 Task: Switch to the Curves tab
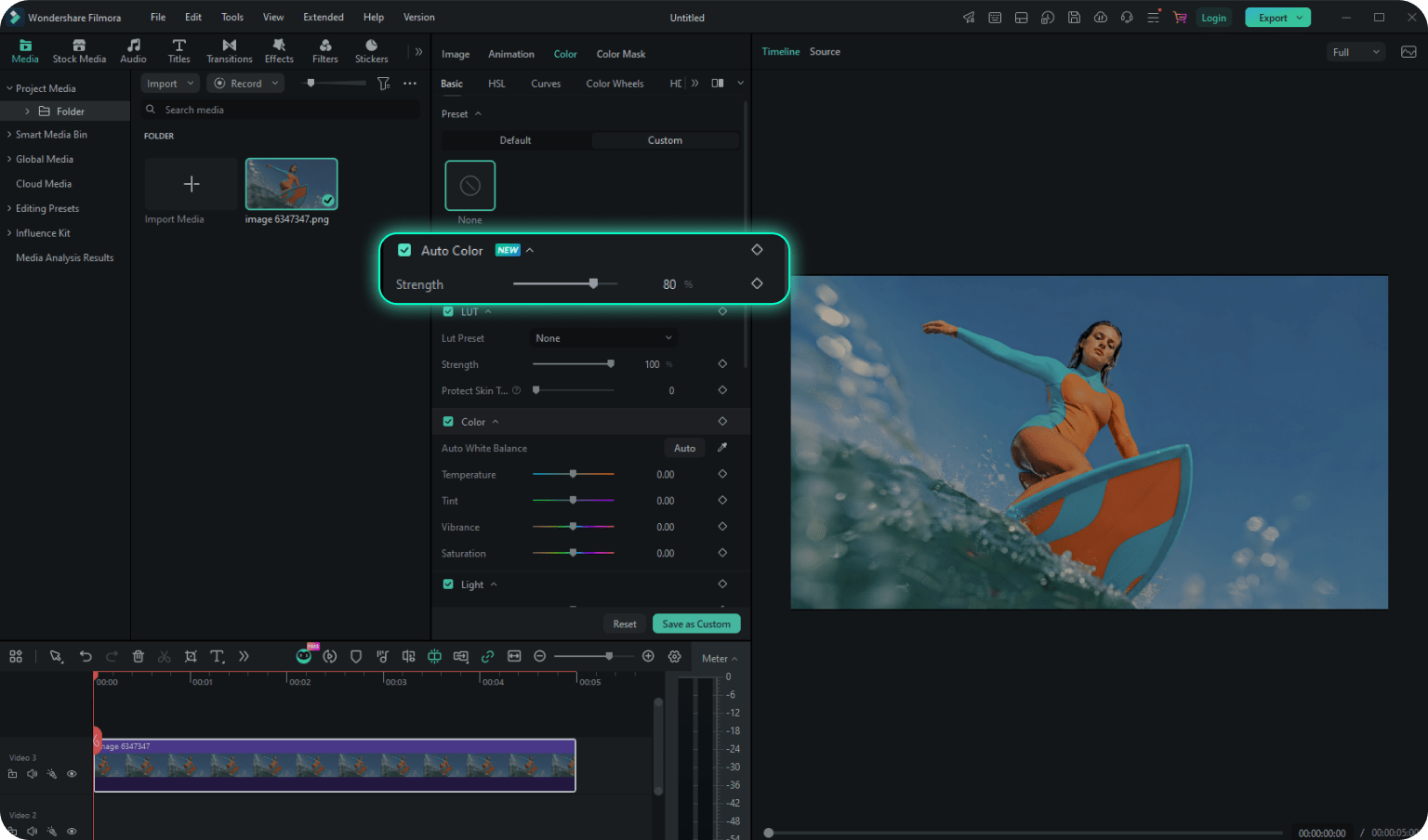tap(546, 84)
